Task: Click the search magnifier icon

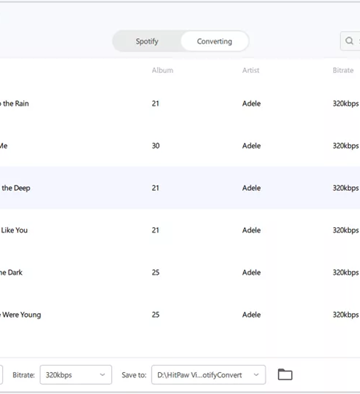Action: coord(349,41)
